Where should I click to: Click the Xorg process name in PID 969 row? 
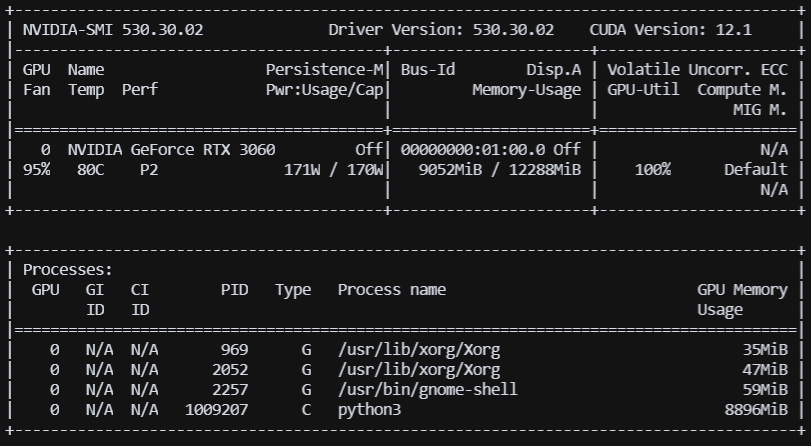[x=419, y=350]
